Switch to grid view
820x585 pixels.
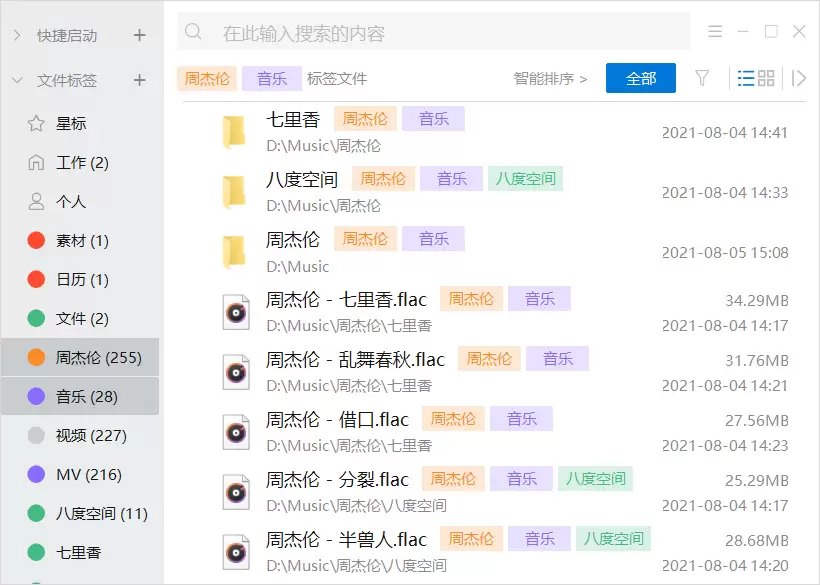coord(766,78)
